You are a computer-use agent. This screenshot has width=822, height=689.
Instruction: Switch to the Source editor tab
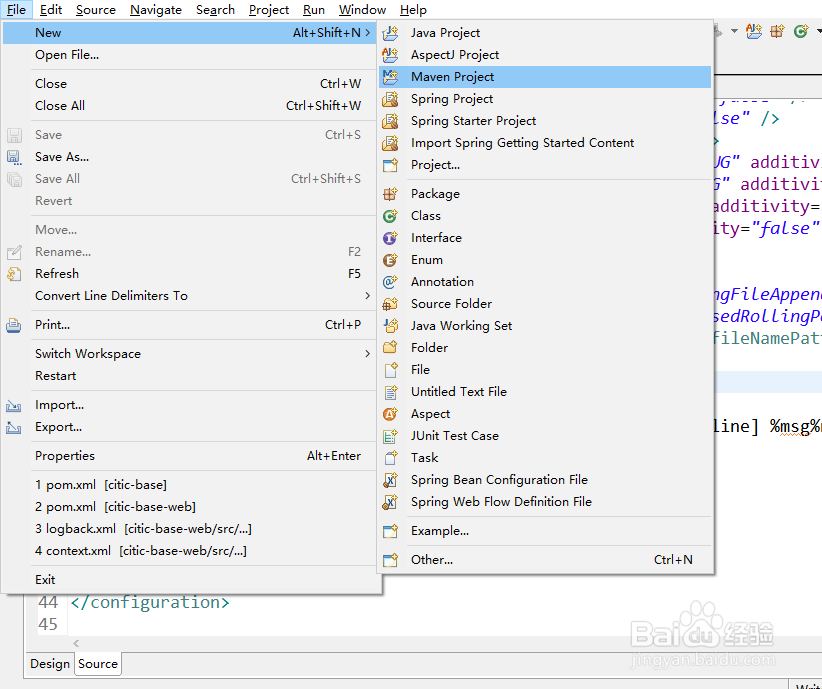[98, 664]
